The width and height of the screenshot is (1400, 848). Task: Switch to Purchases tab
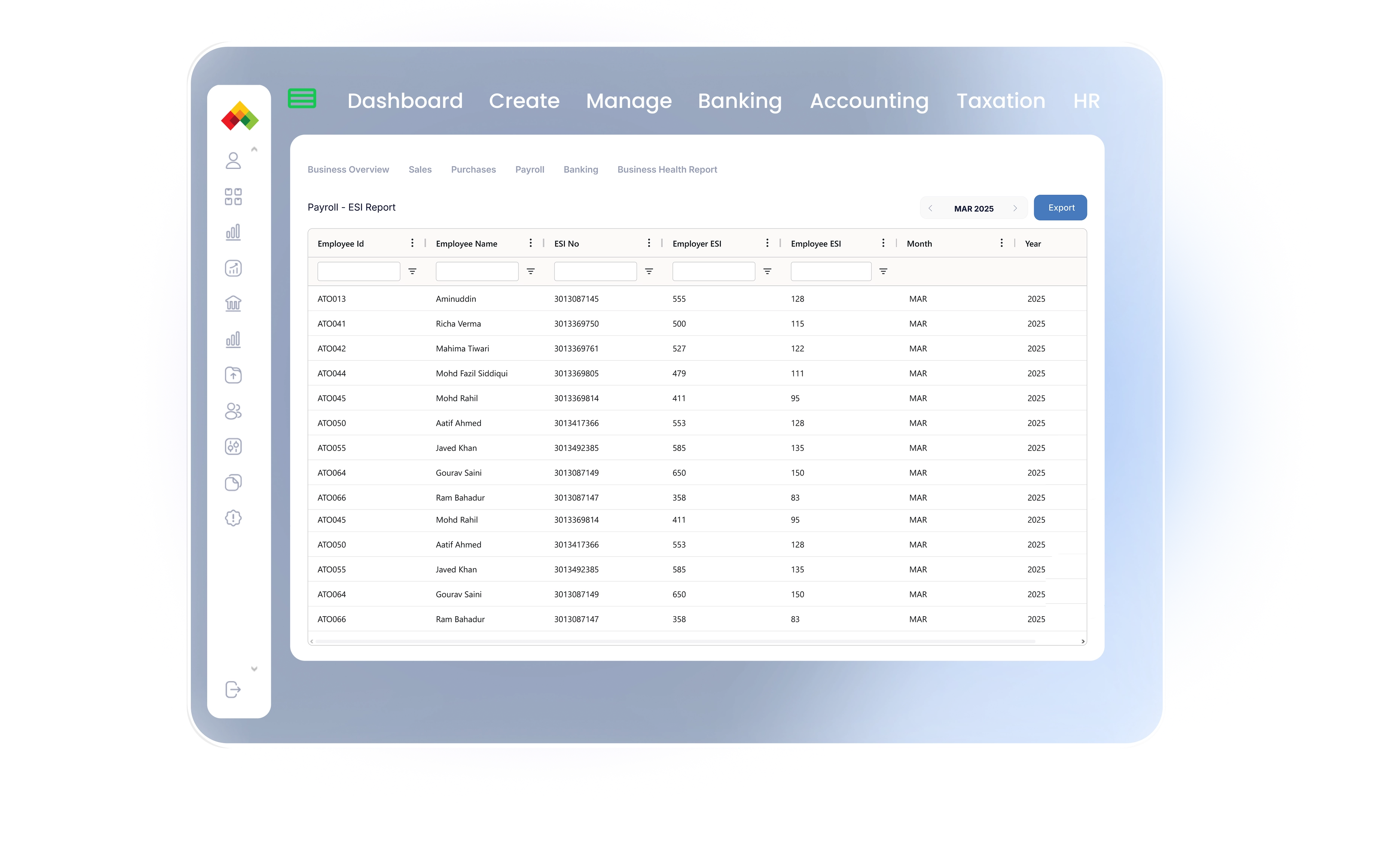coord(473,169)
